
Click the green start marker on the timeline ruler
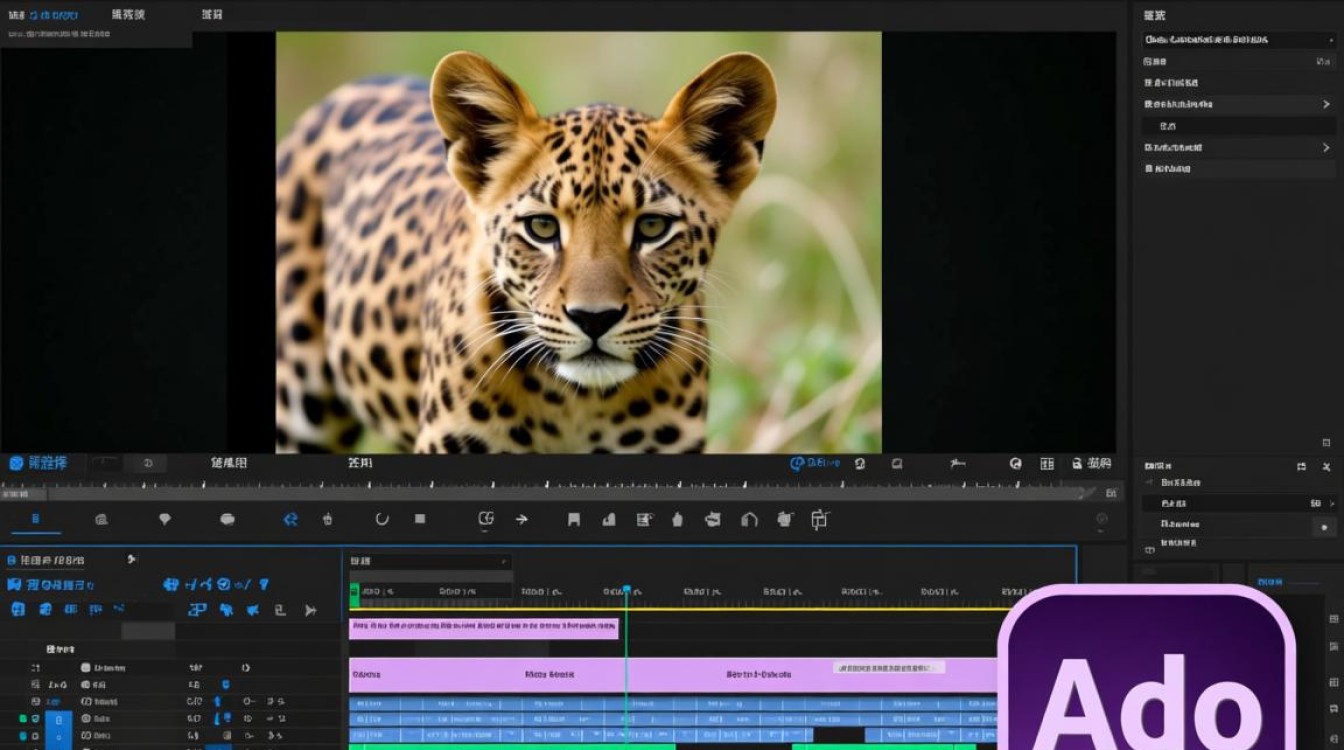click(354, 594)
